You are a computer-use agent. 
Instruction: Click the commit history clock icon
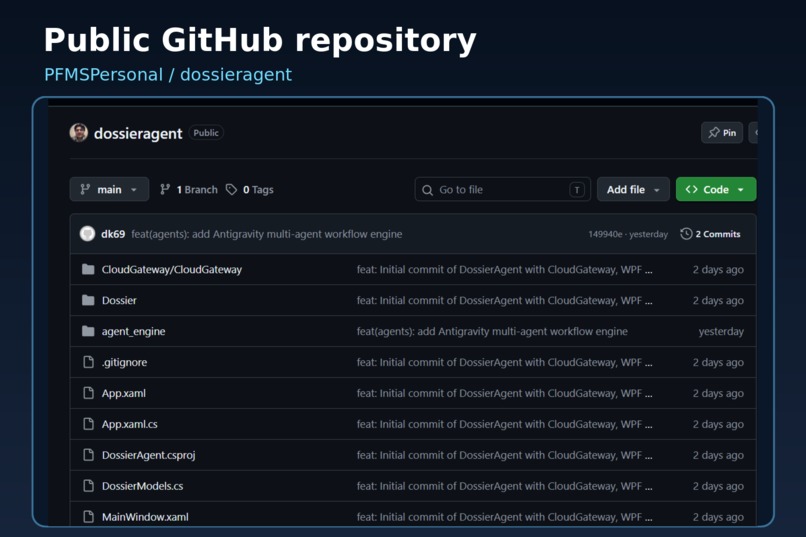pos(686,234)
